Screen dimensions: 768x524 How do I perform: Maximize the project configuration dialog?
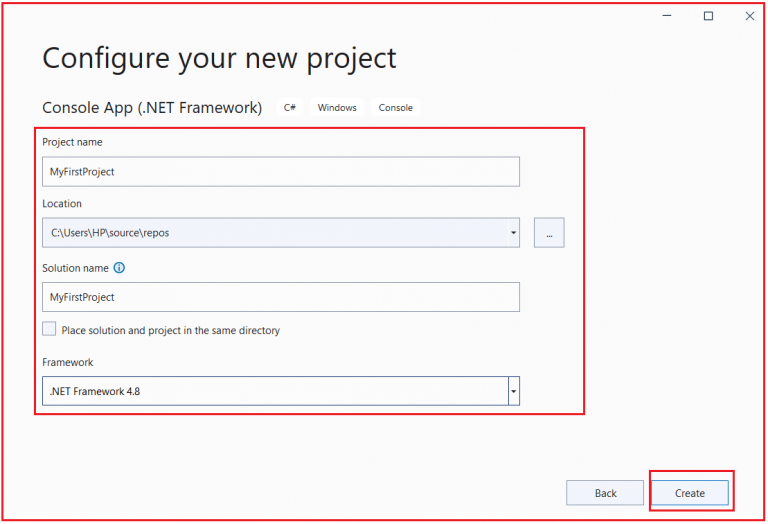tap(708, 16)
